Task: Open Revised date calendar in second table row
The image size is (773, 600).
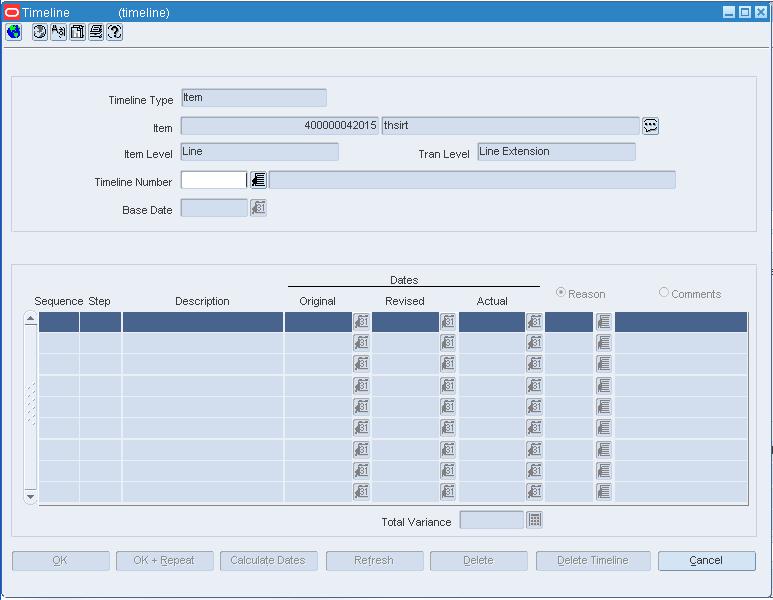Action: pos(448,343)
